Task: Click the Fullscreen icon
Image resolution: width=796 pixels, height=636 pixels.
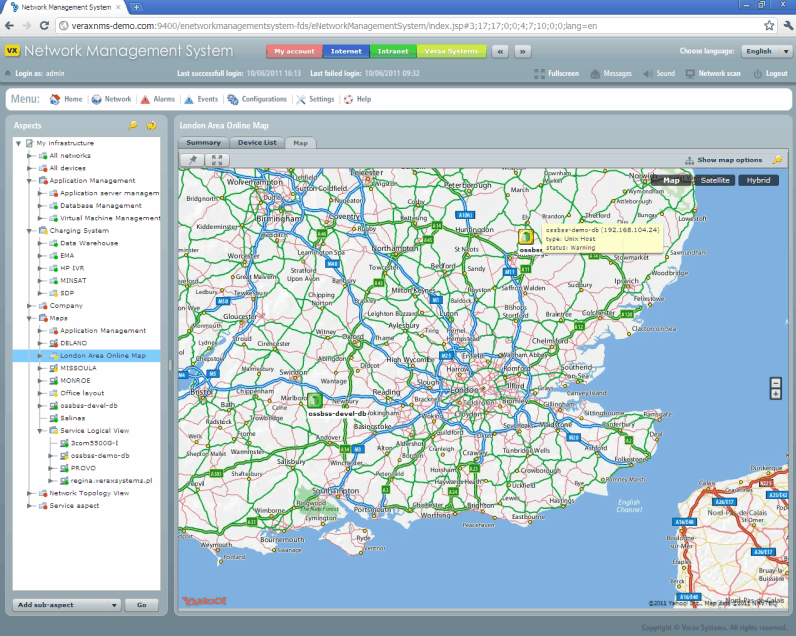Action: click(x=540, y=74)
